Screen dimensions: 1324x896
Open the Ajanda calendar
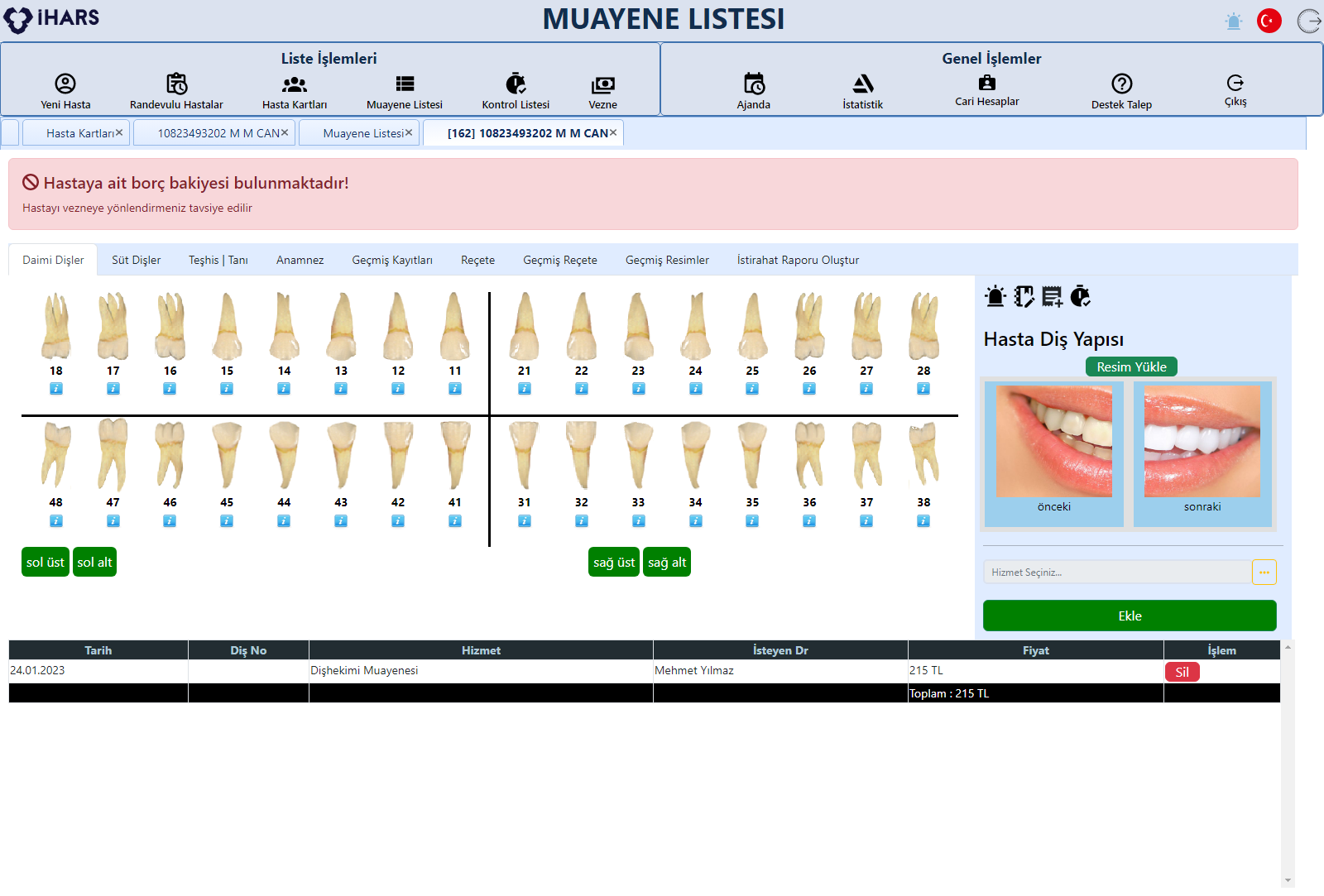pyautogui.click(x=753, y=84)
